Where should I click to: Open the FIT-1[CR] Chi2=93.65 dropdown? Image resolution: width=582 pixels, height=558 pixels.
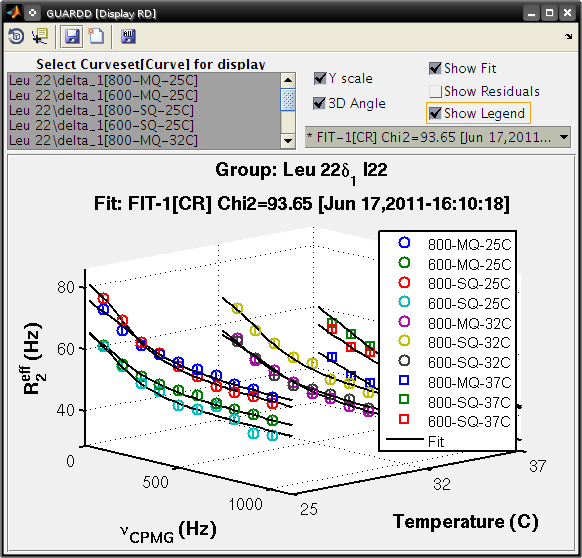pos(438,137)
